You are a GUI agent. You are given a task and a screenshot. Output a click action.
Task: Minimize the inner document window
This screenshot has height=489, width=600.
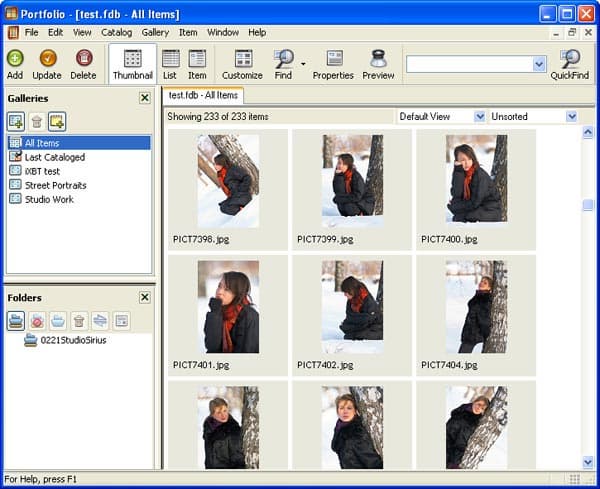(x=556, y=33)
